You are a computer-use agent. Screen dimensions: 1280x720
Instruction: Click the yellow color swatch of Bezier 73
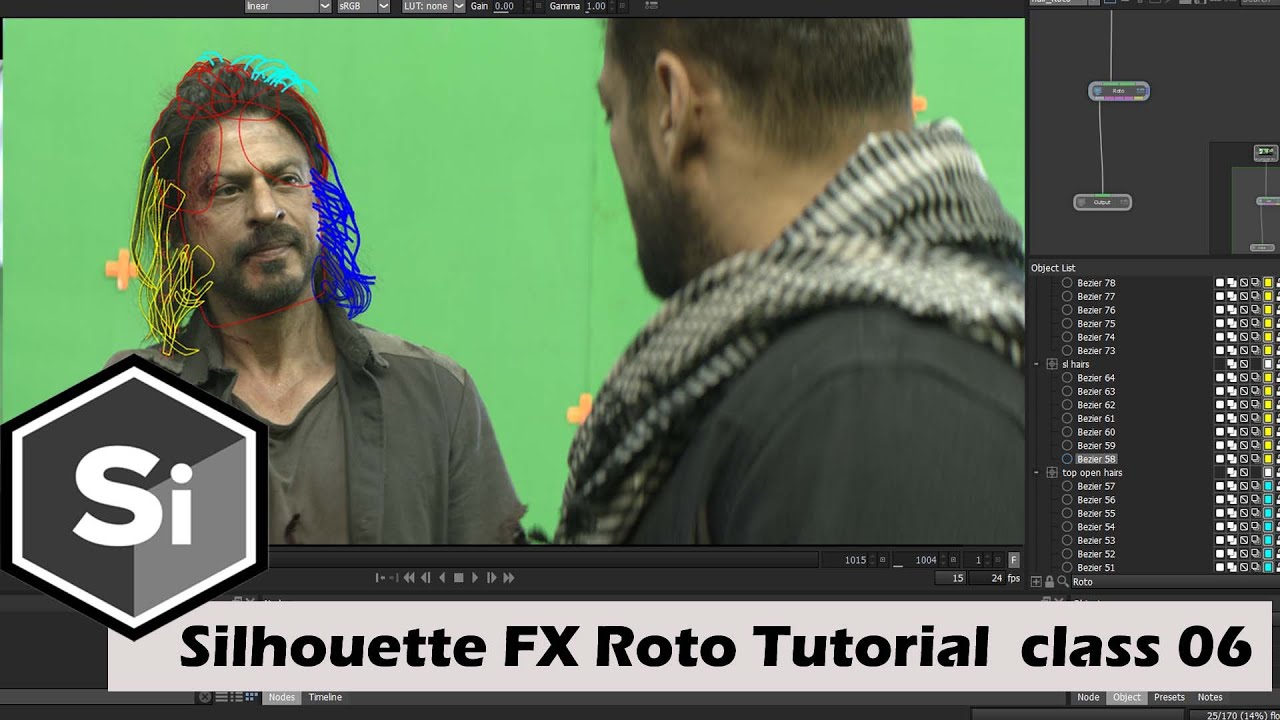(1268, 351)
